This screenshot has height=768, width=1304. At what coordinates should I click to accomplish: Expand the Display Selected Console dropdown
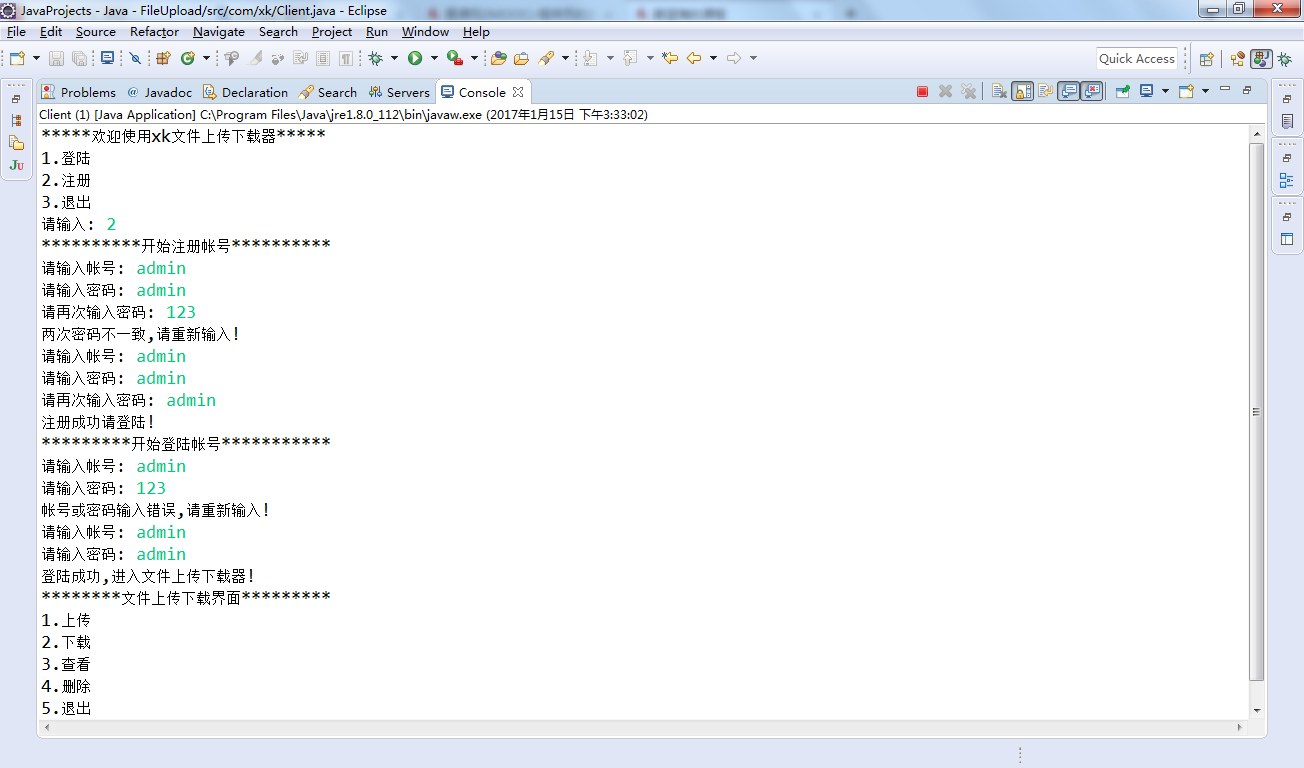[1165, 91]
